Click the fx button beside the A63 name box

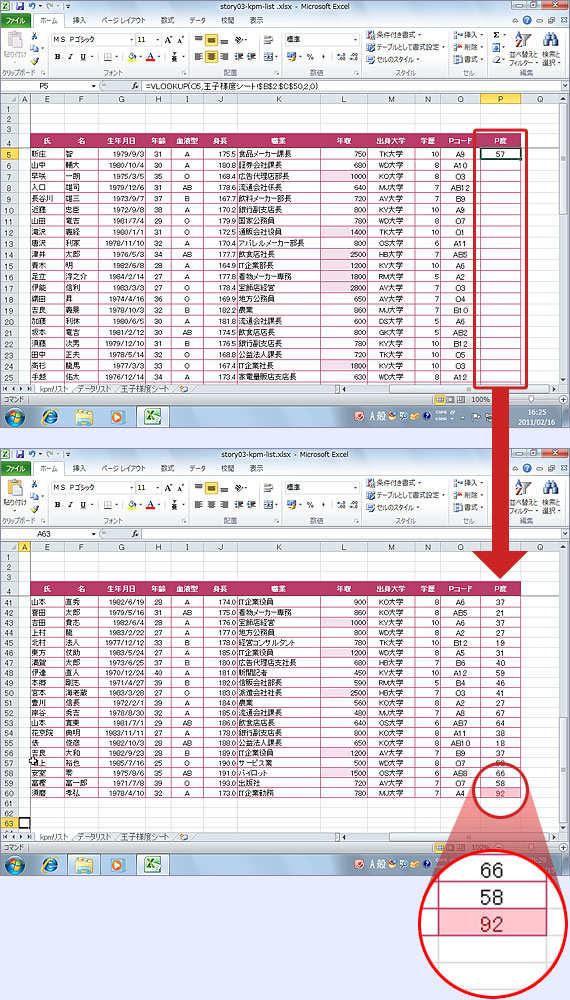pyautogui.click(x=135, y=534)
